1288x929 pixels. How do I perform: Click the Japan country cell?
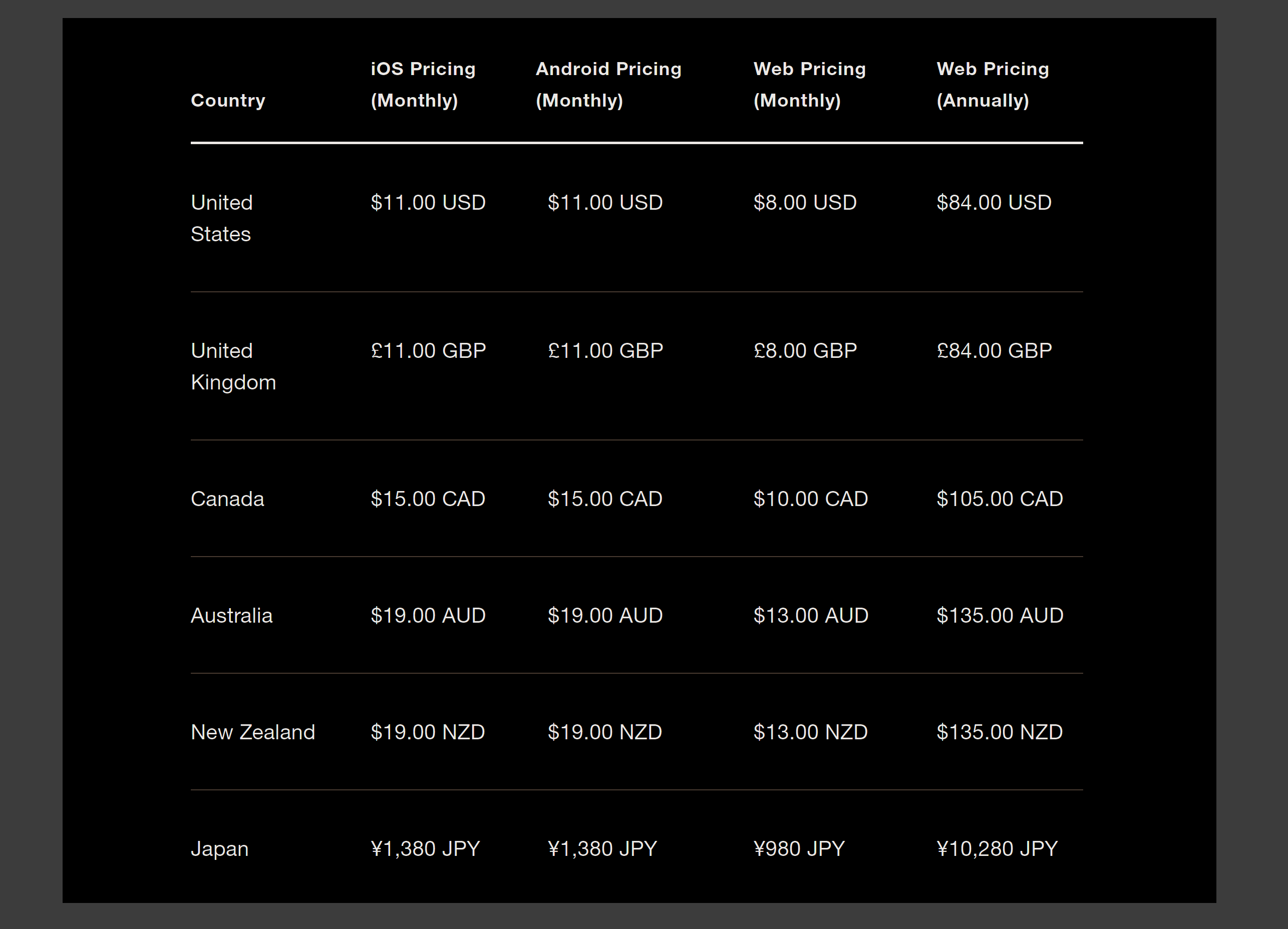click(x=220, y=849)
